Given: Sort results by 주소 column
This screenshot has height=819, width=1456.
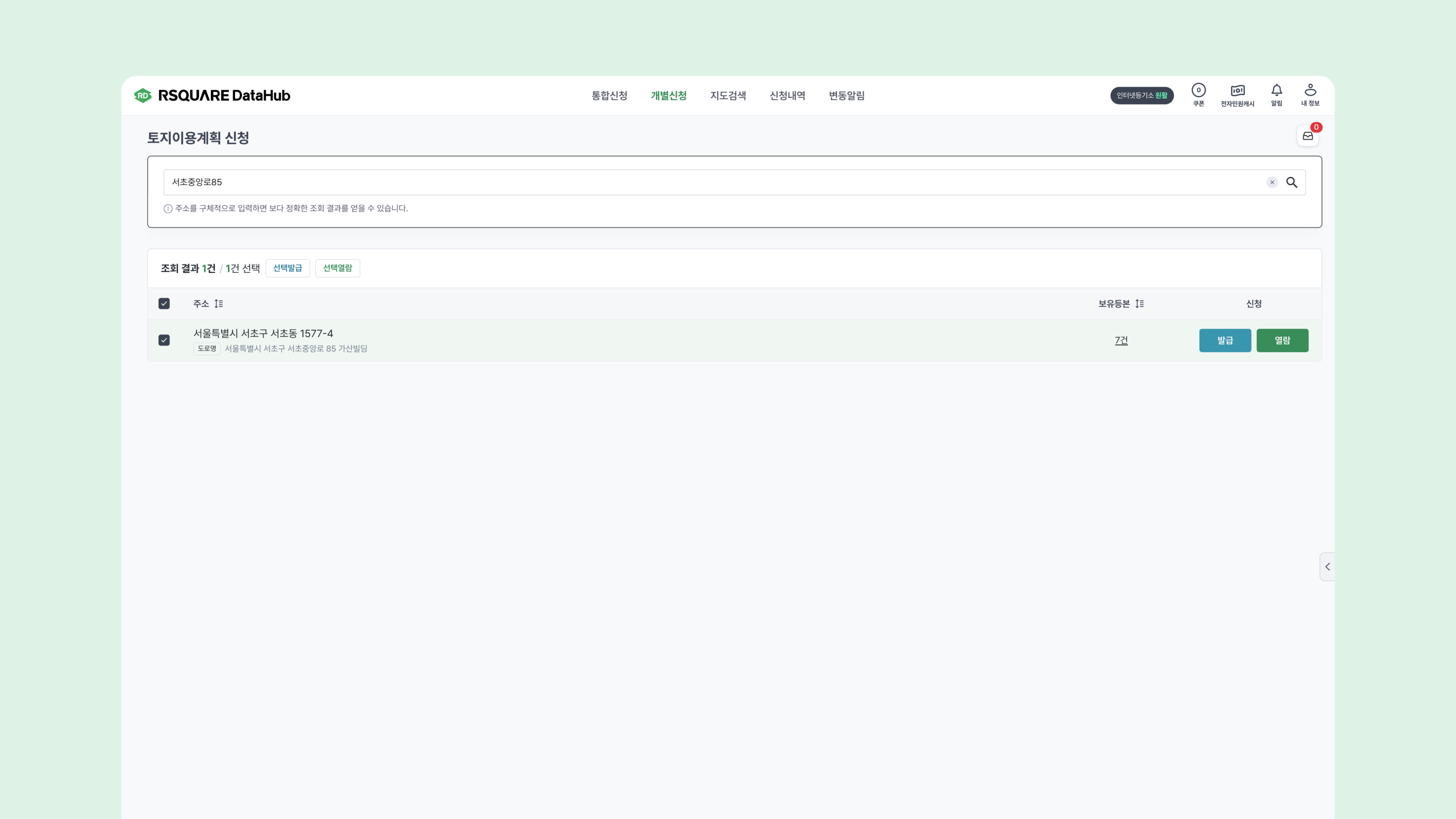Looking at the screenshot, I should coord(218,303).
